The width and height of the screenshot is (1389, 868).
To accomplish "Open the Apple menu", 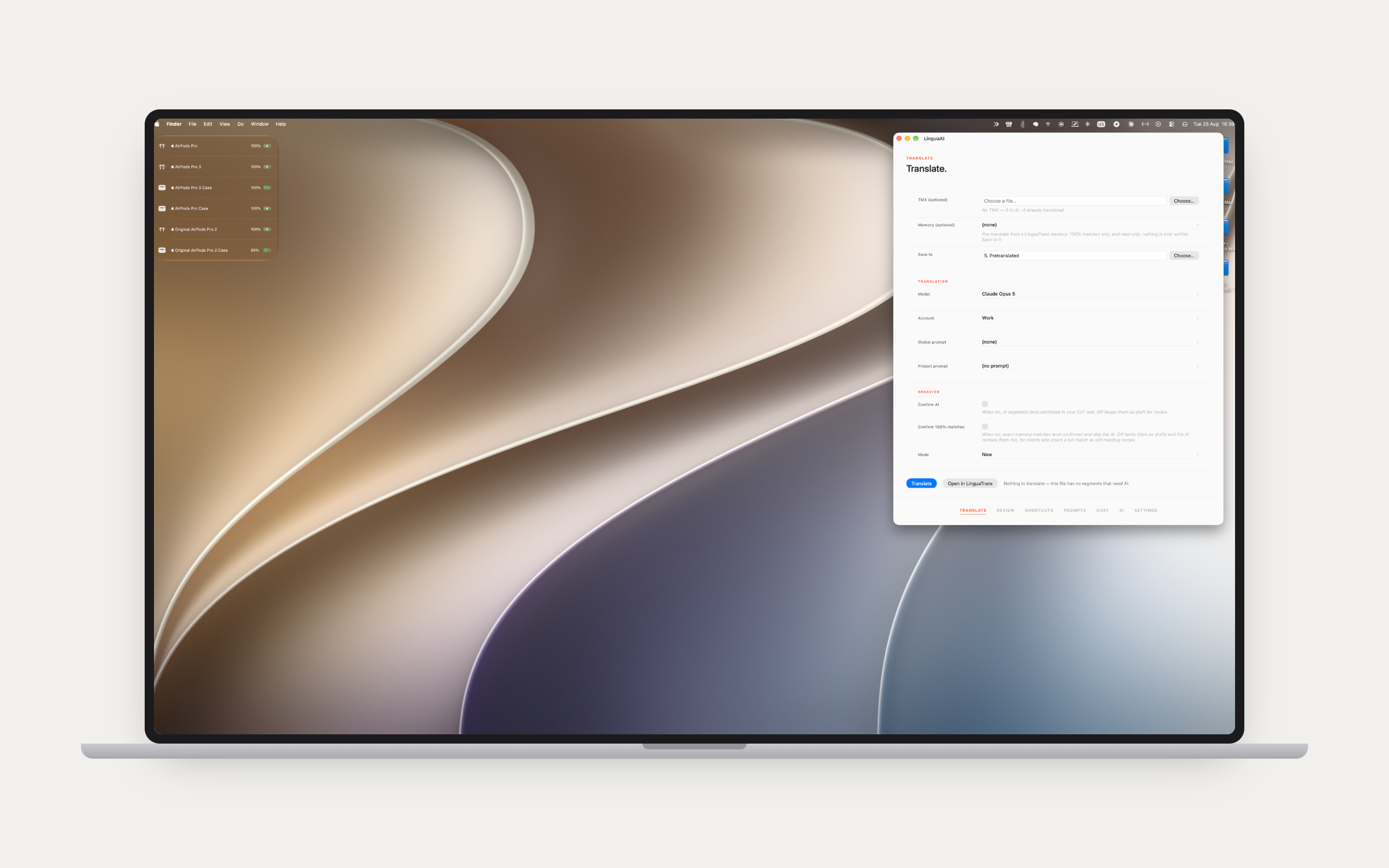I will click(x=157, y=124).
